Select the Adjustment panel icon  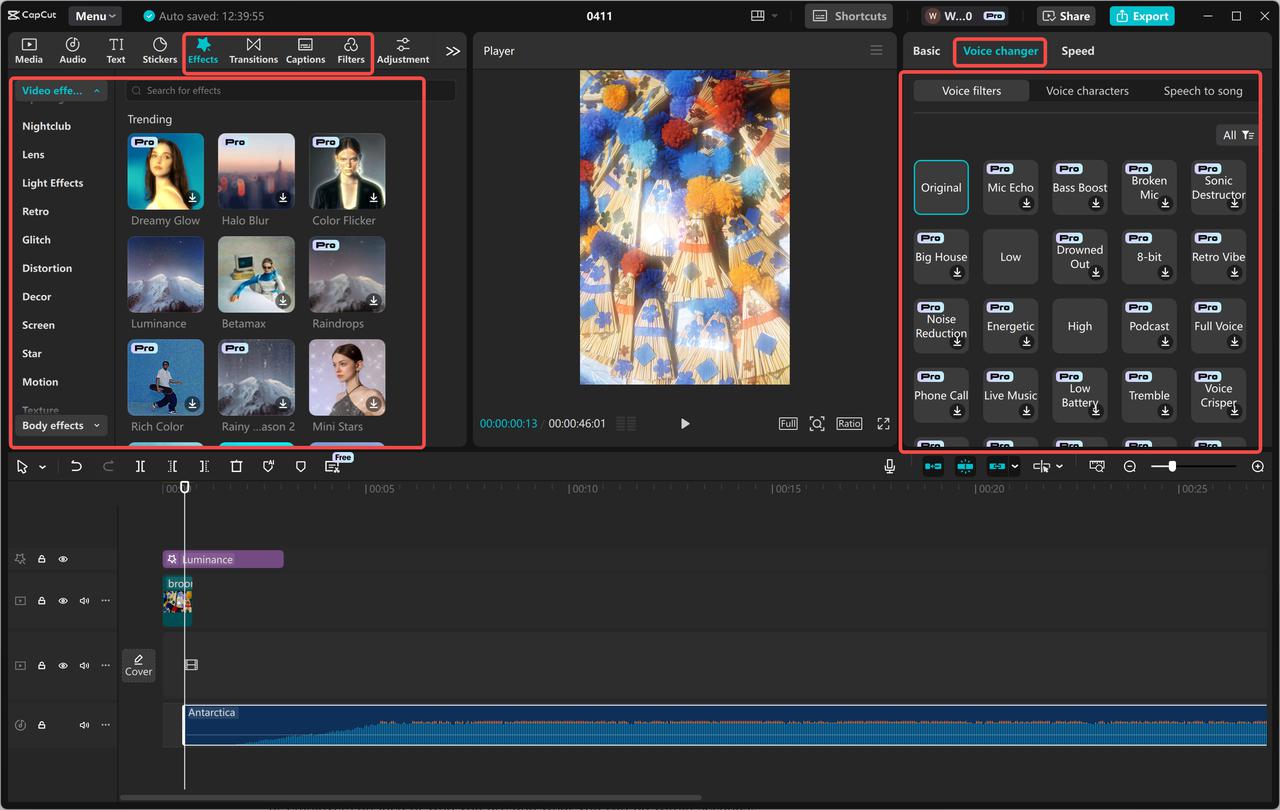[402, 50]
